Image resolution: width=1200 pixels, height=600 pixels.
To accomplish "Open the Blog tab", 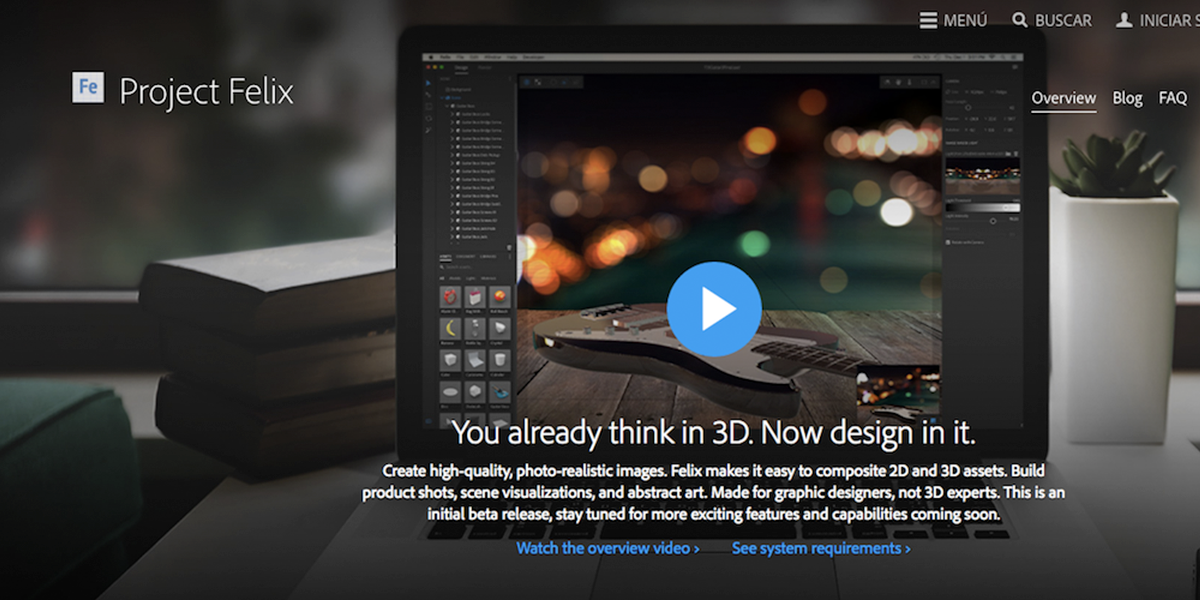I will (x=1127, y=98).
